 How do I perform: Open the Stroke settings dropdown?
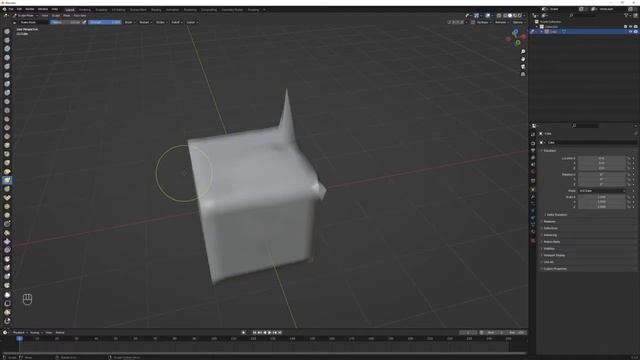coord(161,22)
